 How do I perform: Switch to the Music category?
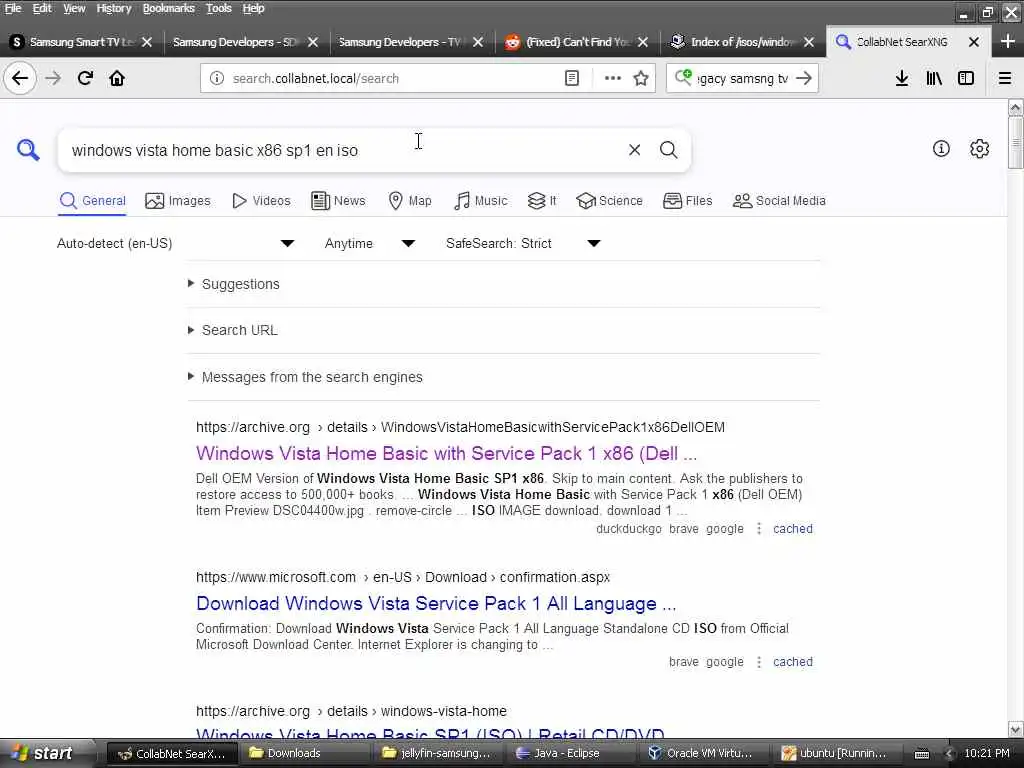point(480,200)
